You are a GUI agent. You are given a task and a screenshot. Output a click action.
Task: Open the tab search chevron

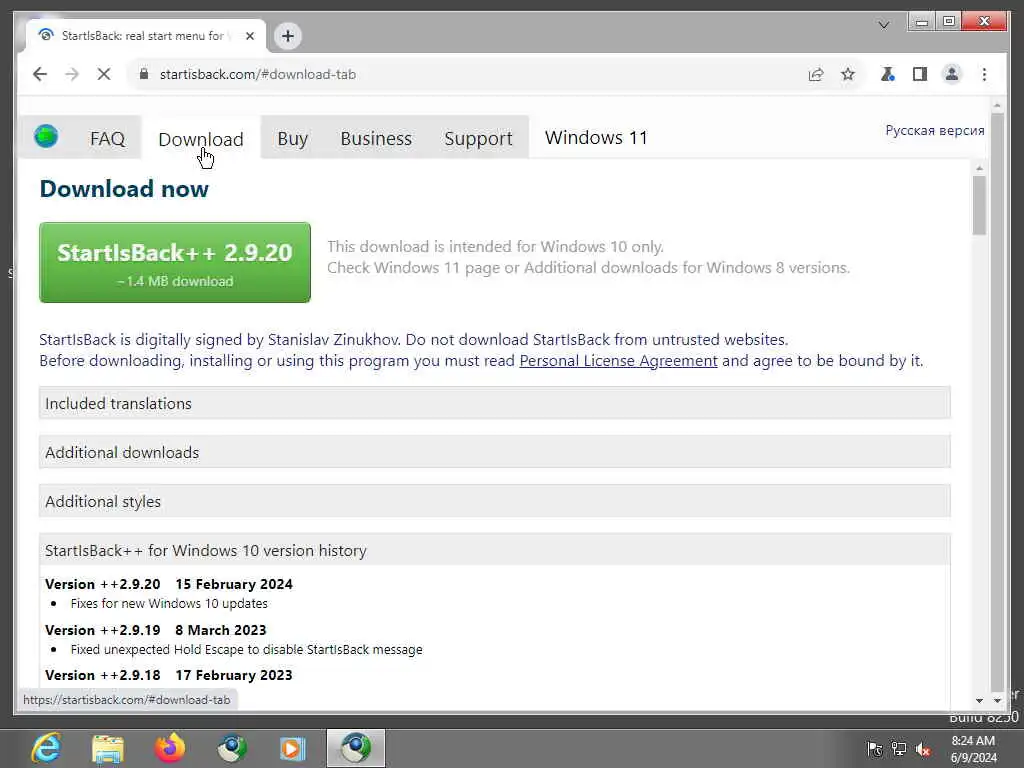point(884,25)
